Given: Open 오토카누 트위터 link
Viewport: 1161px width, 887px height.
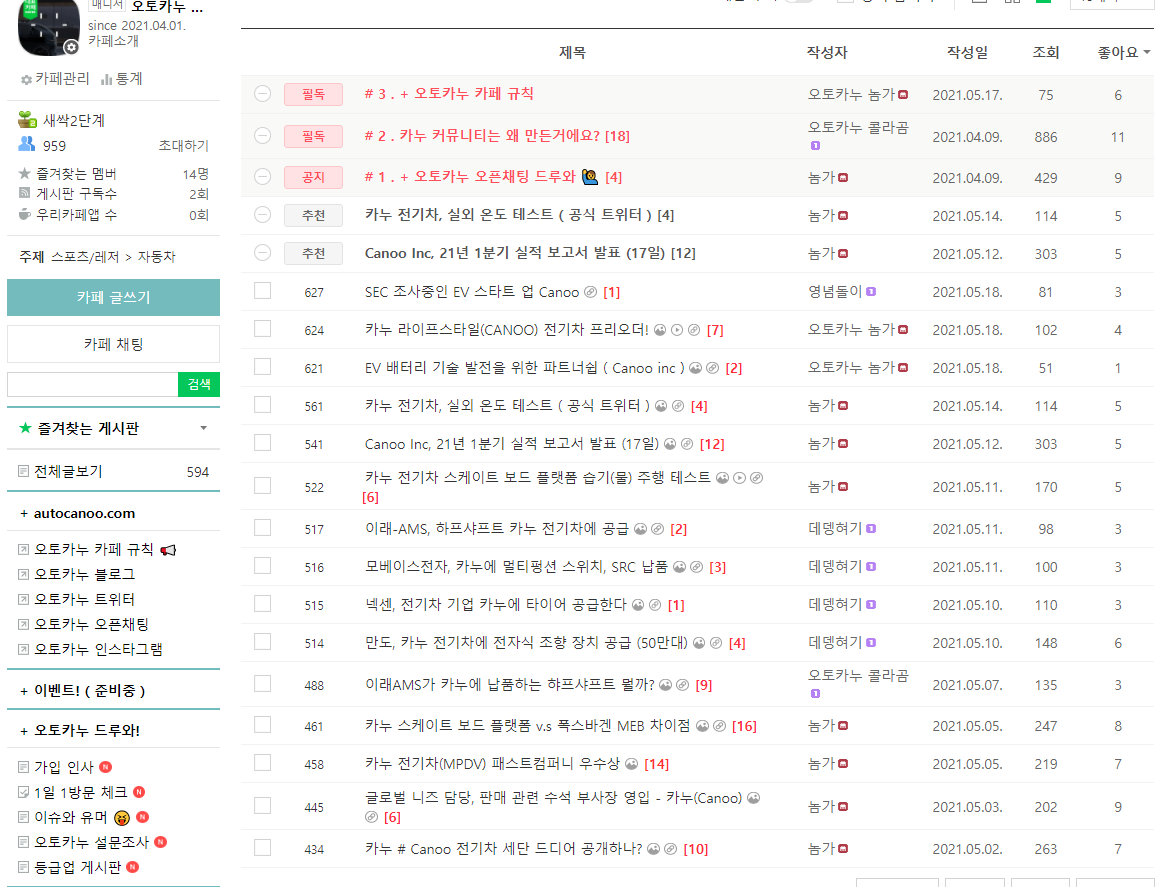Looking at the screenshot, I should pyautogui.click(x=84, y=600).
